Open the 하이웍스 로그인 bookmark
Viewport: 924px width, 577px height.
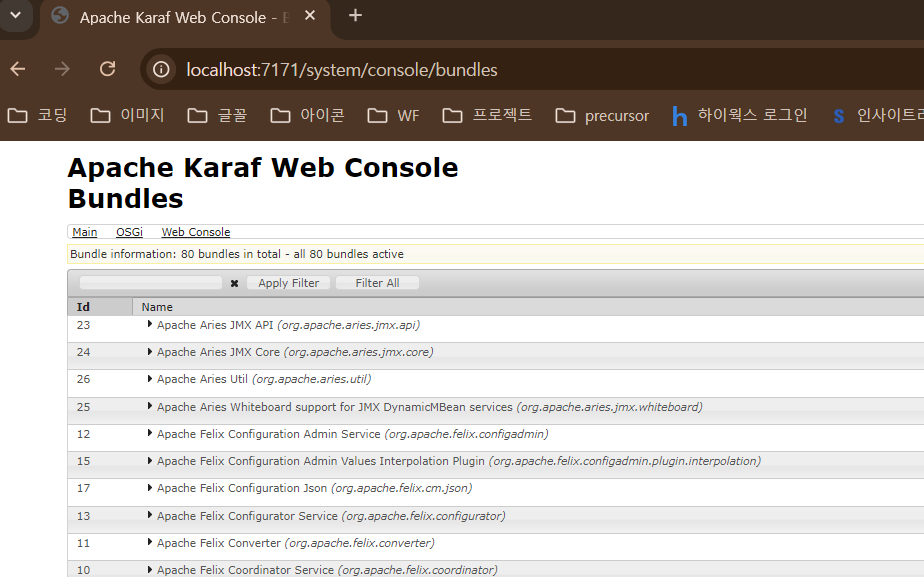[x=740, y=116]
